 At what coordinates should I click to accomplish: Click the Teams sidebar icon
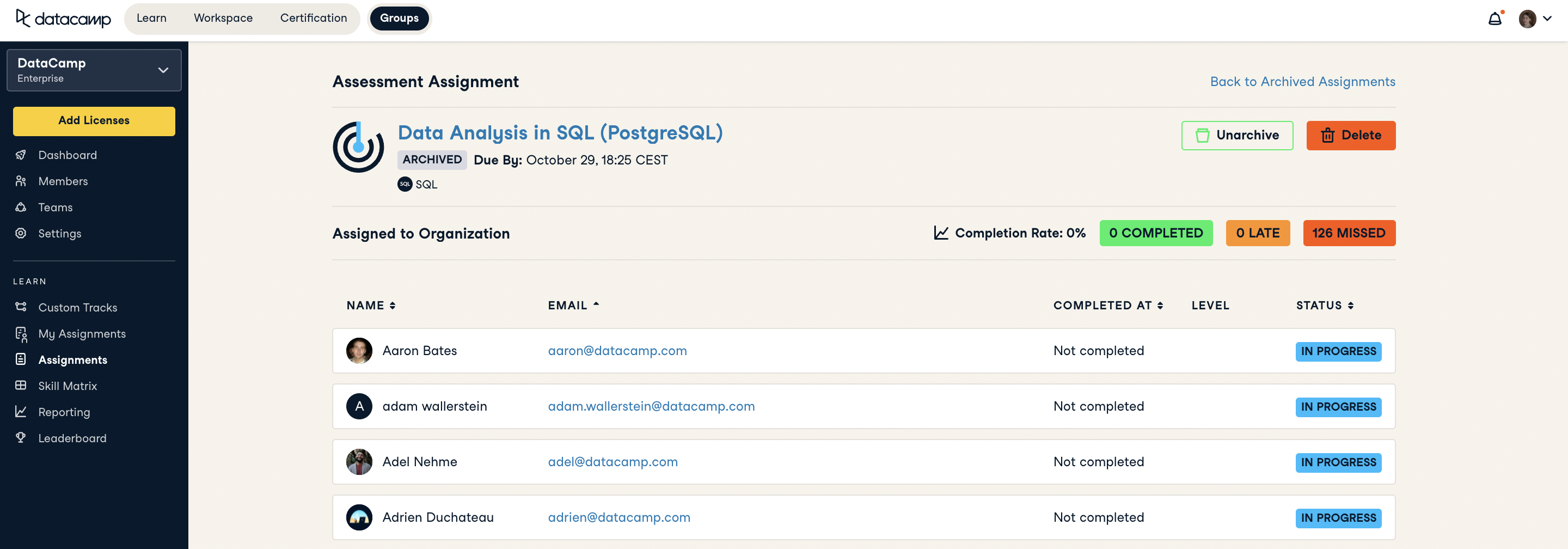click(x=21, y=207)
